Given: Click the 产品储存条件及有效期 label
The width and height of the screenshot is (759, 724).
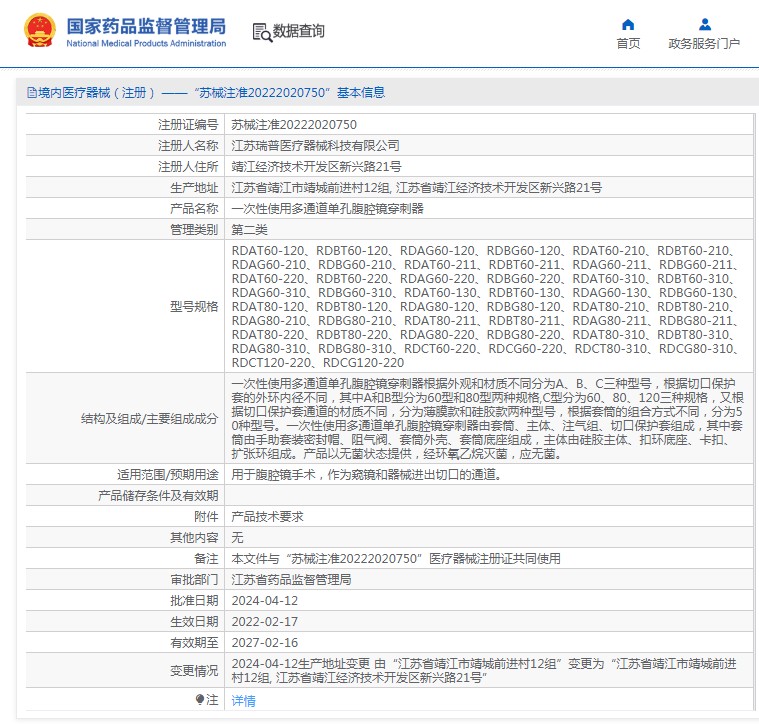Looking at the screenshot, I should tap(158, 496).
